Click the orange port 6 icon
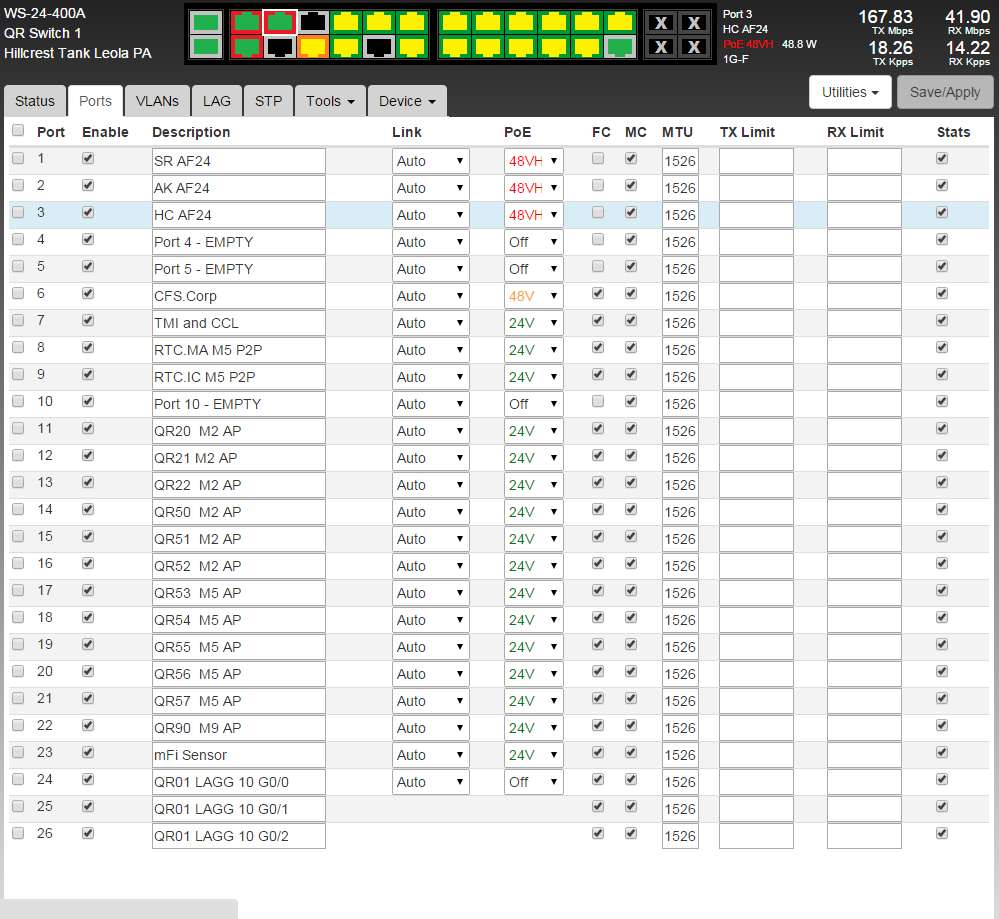 point(313,46)
